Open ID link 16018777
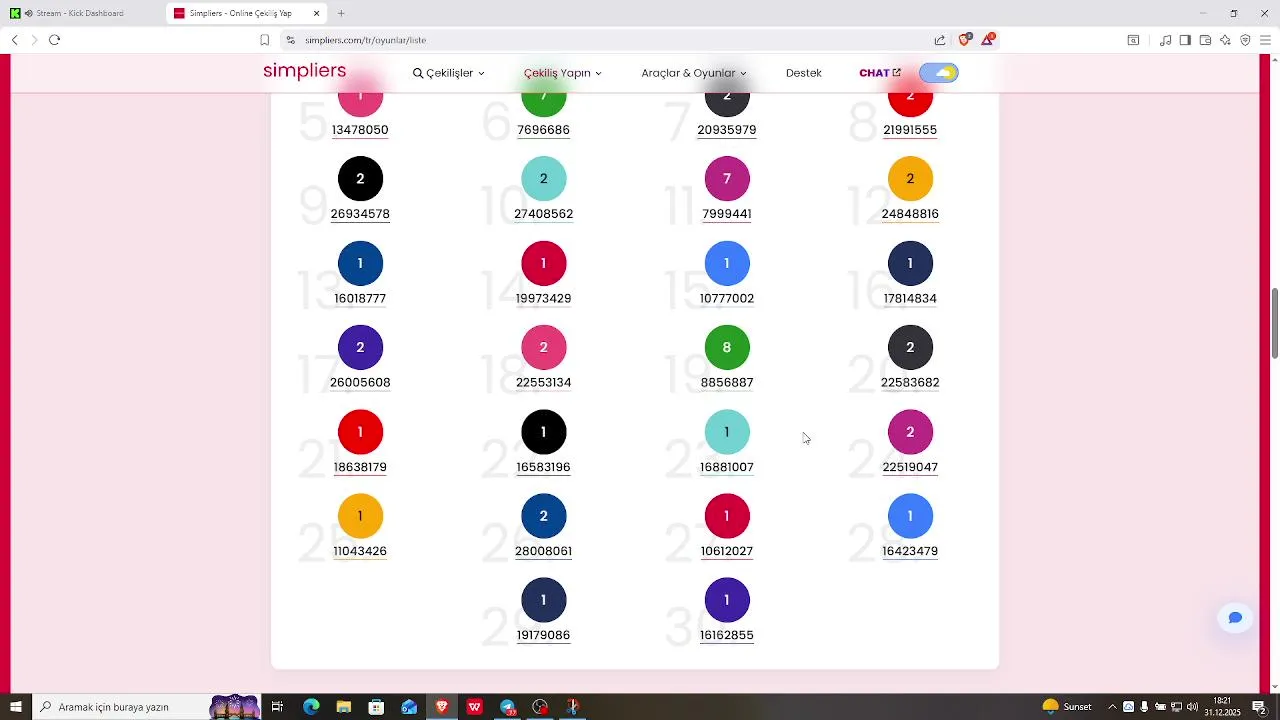 coord(360,299)
